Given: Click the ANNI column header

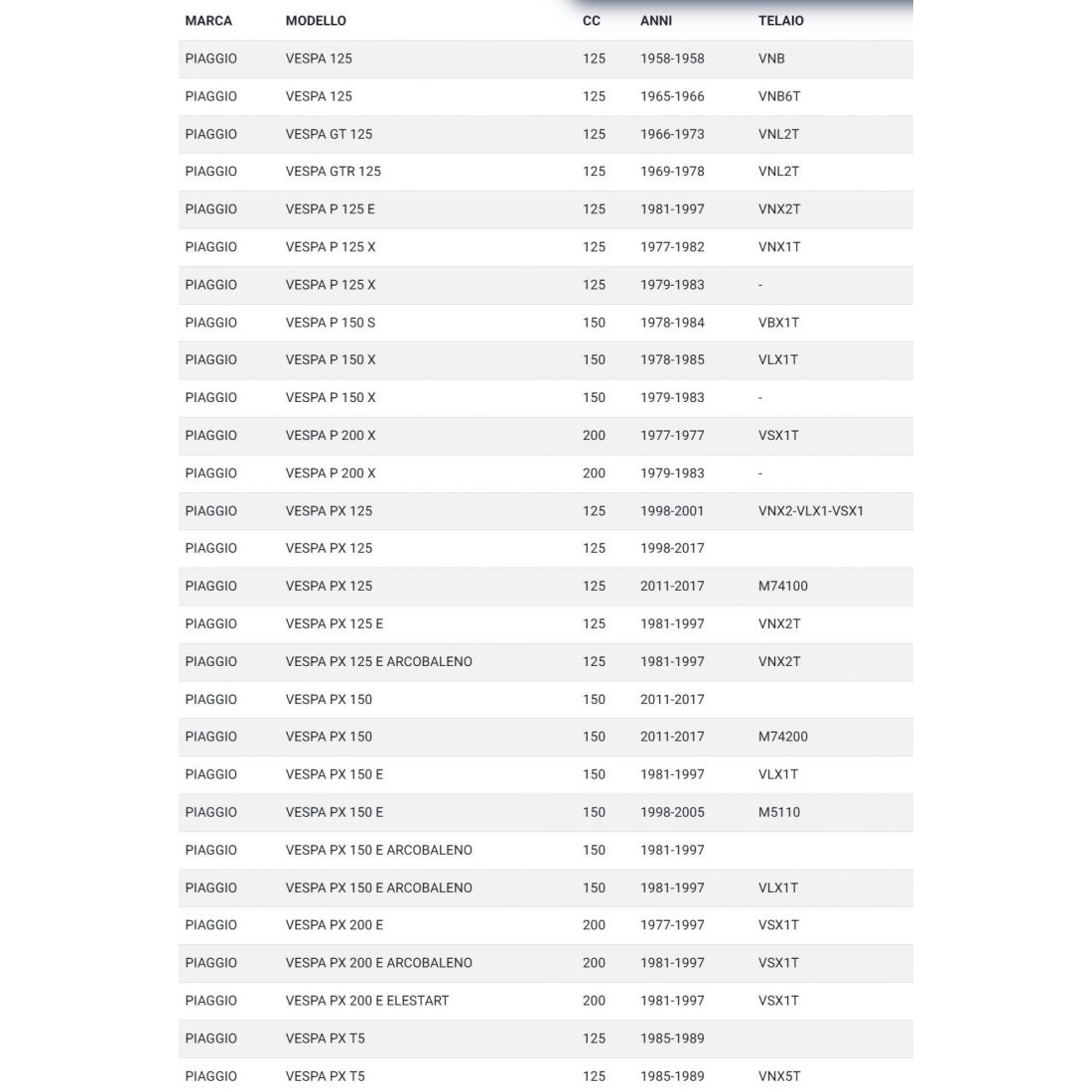Looking at the screenshot, I should point(656,21).
